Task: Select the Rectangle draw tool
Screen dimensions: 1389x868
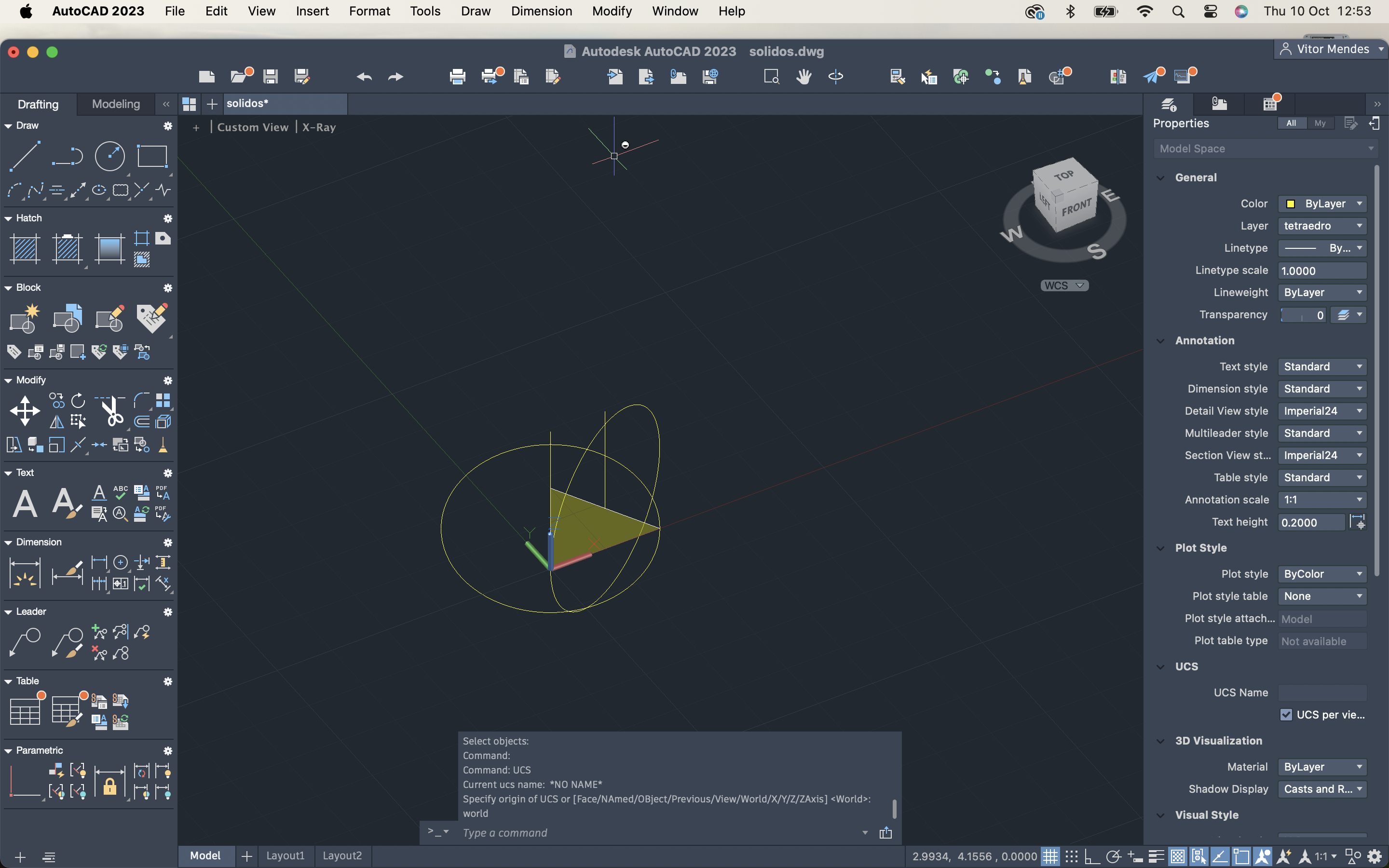Action: (152, 156)
